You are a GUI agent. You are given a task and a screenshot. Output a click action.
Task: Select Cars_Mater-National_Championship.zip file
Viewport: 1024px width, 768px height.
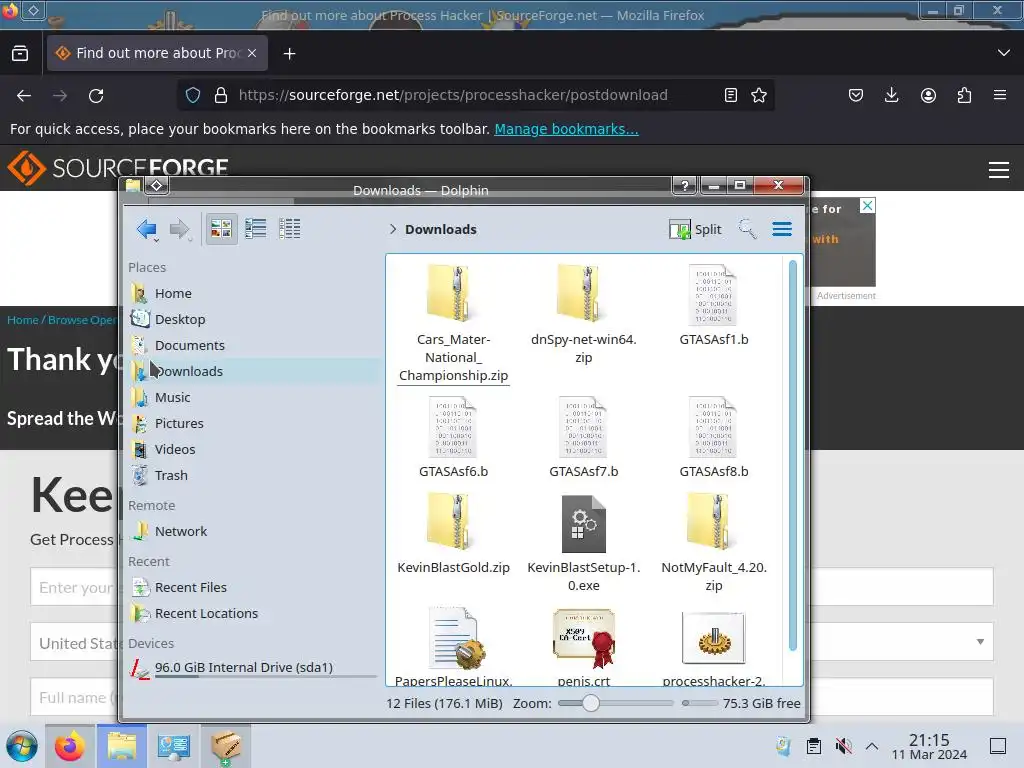tap(453, 324)
